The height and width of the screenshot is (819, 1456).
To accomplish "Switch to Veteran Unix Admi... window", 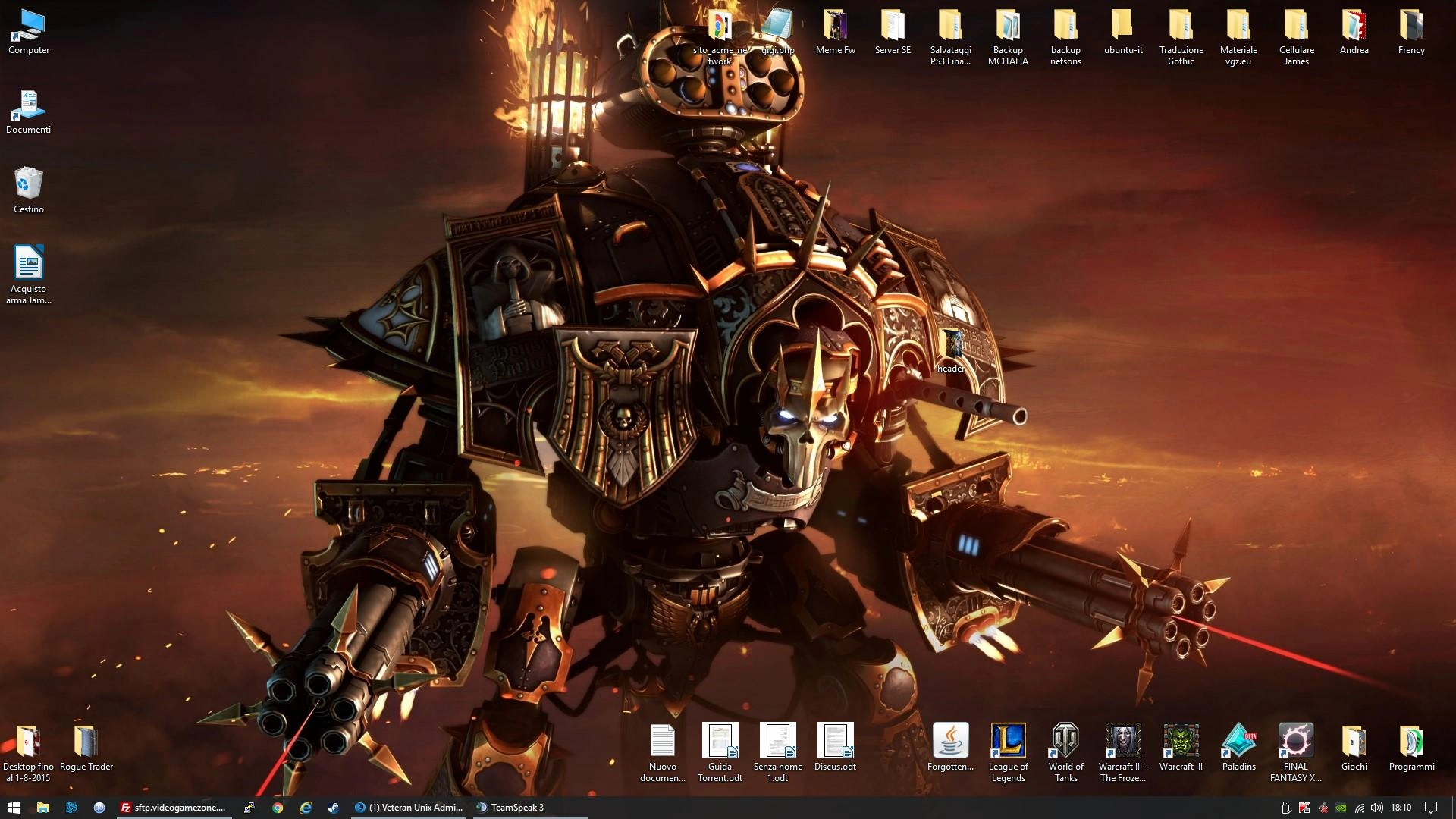I will point(408,808).
